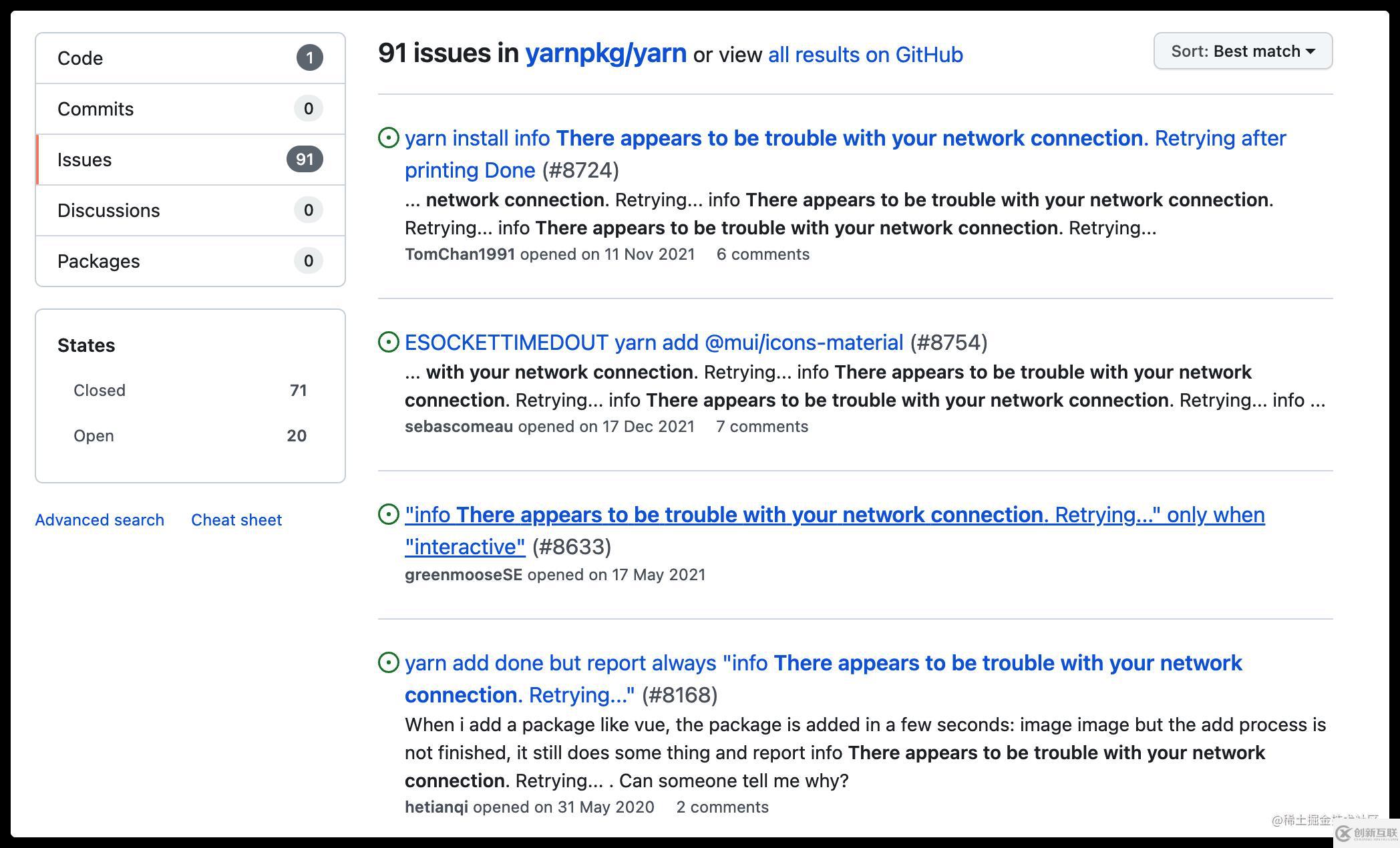Select the Discussions results tab
The width and height of the screenshot is (1400, 848).
(190, 210)
